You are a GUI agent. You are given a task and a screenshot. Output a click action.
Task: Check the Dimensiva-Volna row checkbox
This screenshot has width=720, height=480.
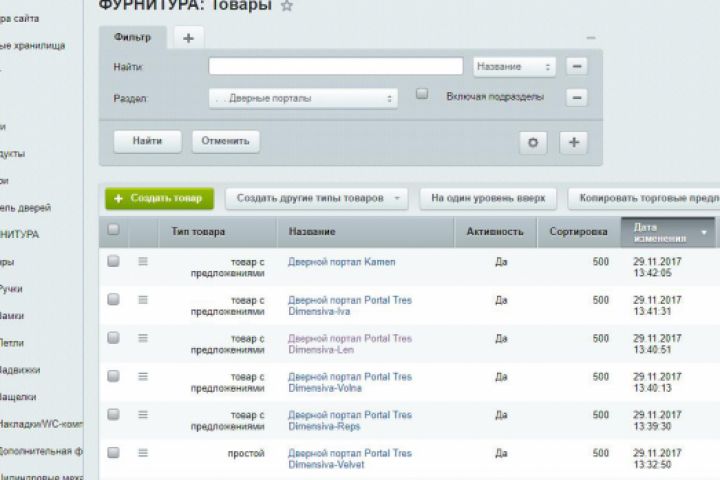(x=113, y=376)
